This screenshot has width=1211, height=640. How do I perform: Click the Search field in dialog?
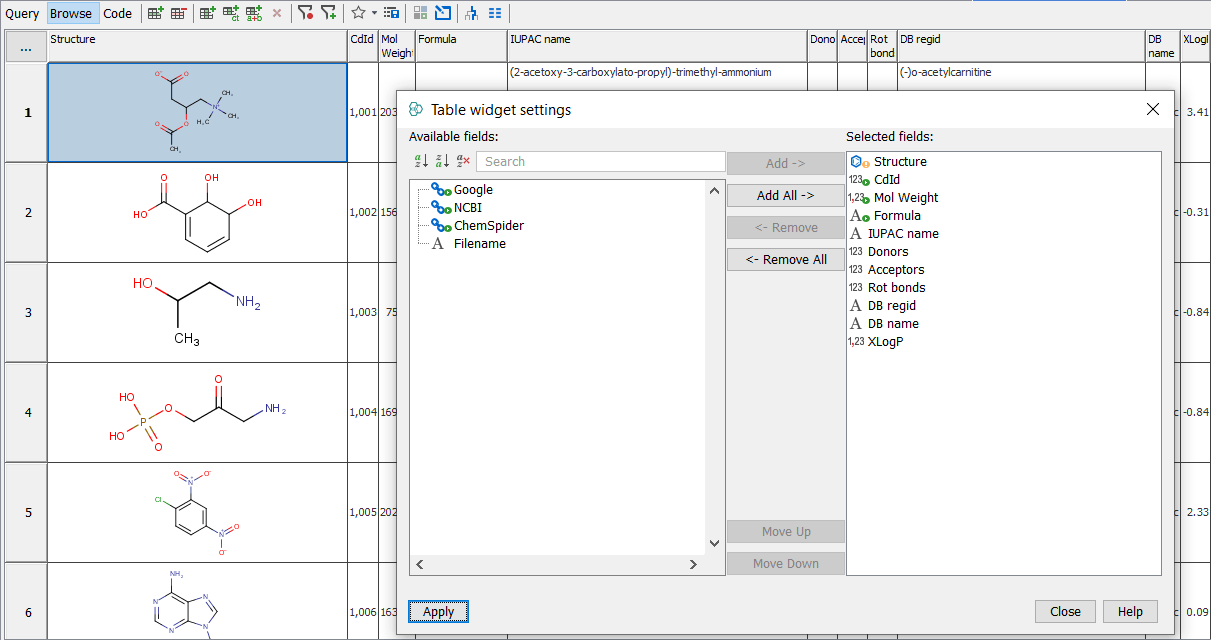click(x=600, y=161)
